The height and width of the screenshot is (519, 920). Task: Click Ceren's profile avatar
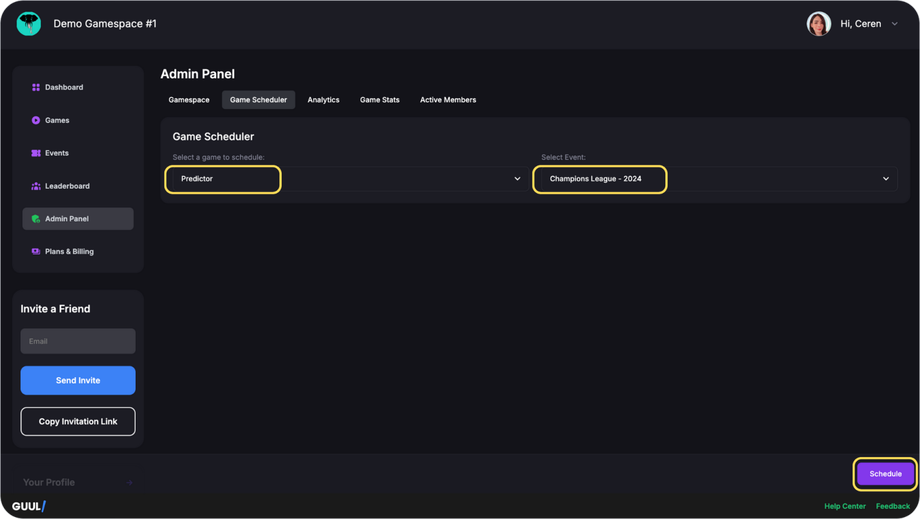[x=818, y=24]
